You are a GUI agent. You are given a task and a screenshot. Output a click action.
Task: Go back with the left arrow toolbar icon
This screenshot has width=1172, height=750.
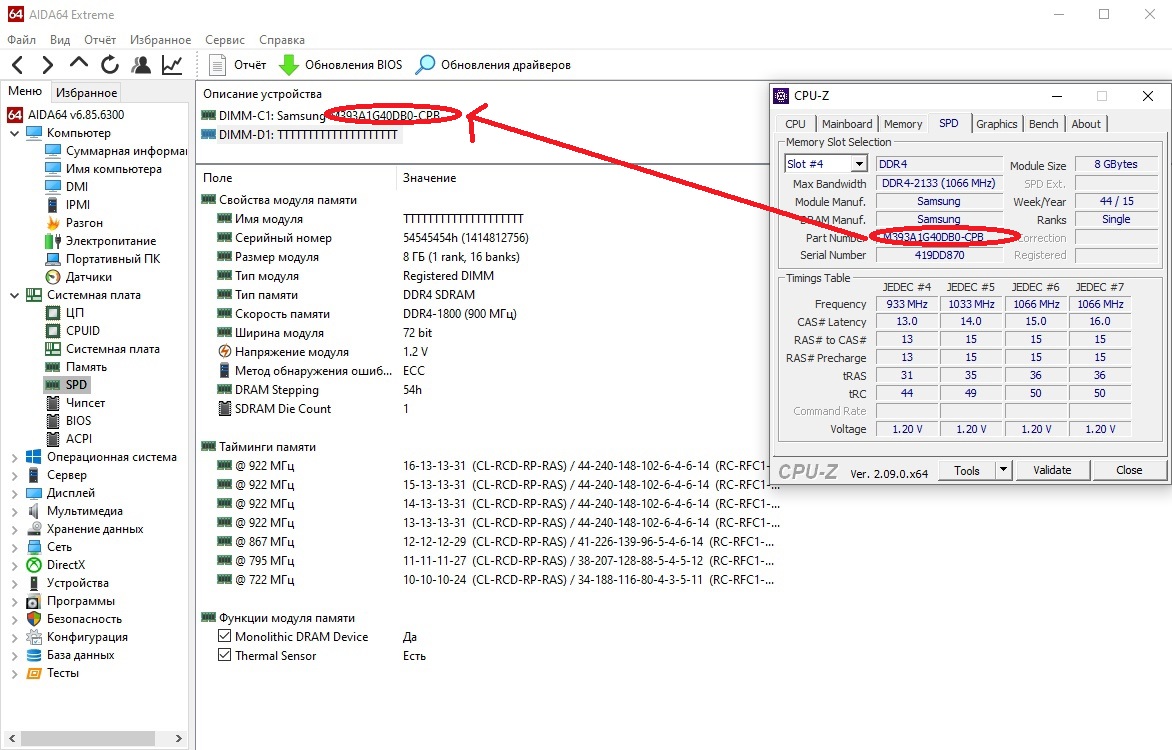click(x=18, y=65)
